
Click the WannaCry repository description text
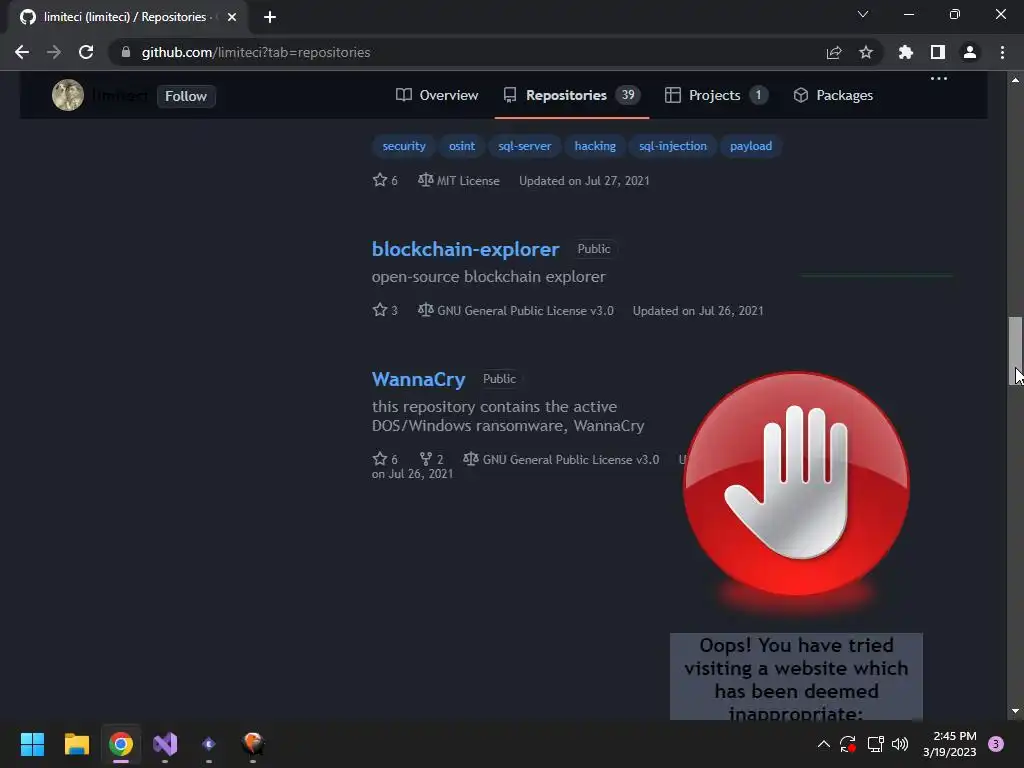click(508, 416)
